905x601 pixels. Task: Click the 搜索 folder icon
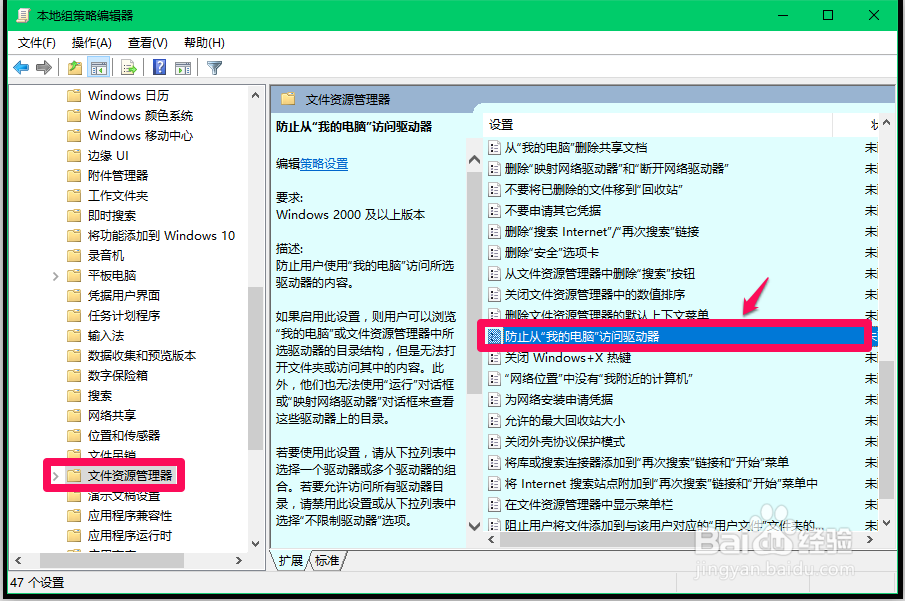[x=74, y=395]
